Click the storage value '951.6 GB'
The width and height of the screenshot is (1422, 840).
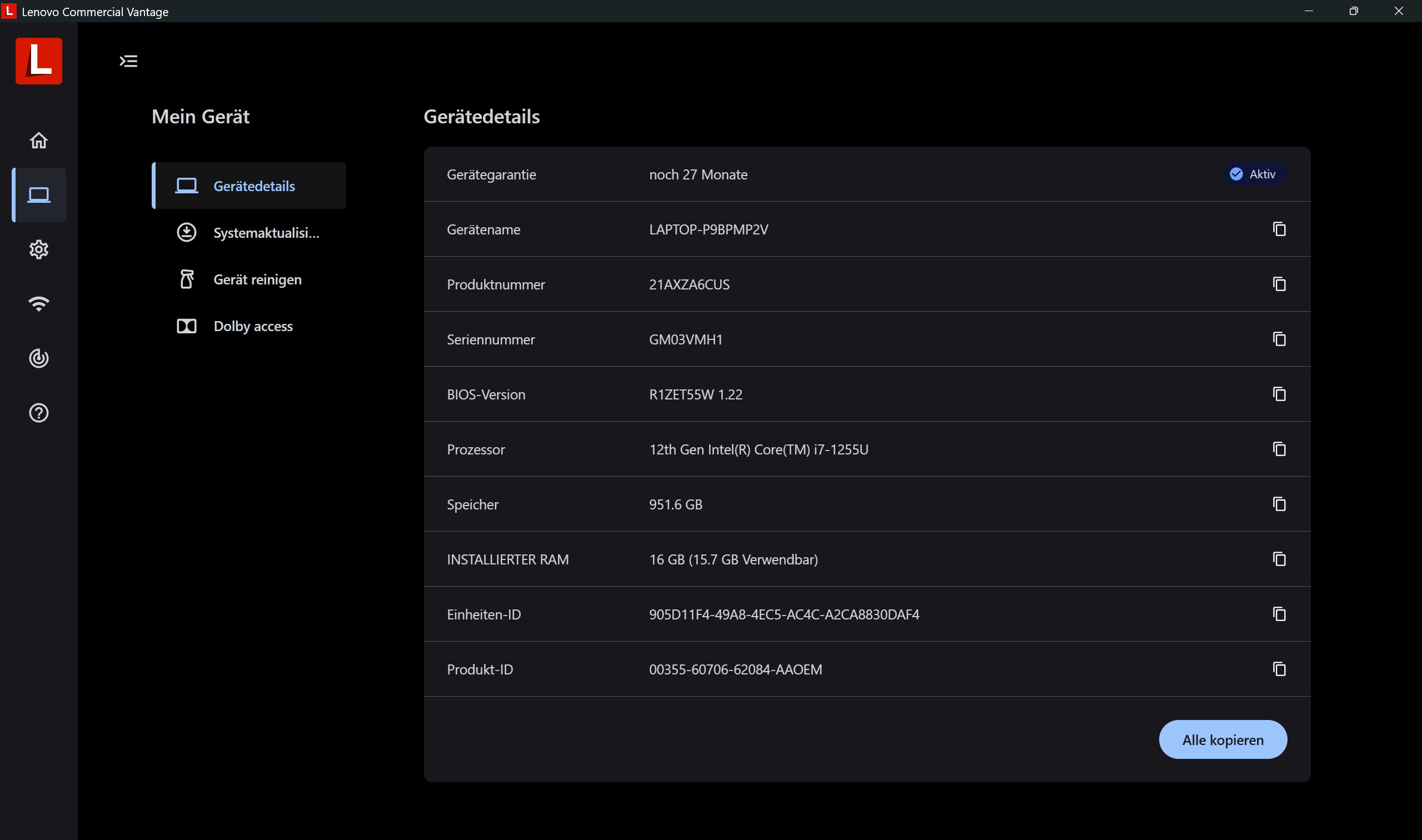click(675, 504)
